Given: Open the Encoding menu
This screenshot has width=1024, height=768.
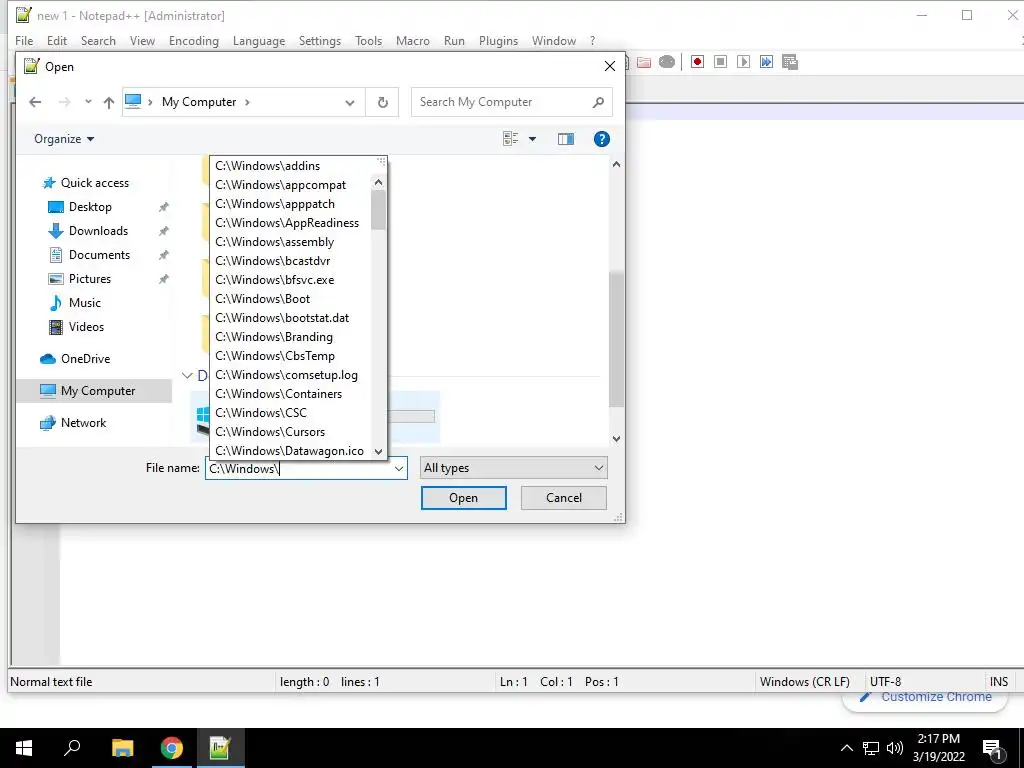Looking at the screenshot, I should tap(193, 40).
